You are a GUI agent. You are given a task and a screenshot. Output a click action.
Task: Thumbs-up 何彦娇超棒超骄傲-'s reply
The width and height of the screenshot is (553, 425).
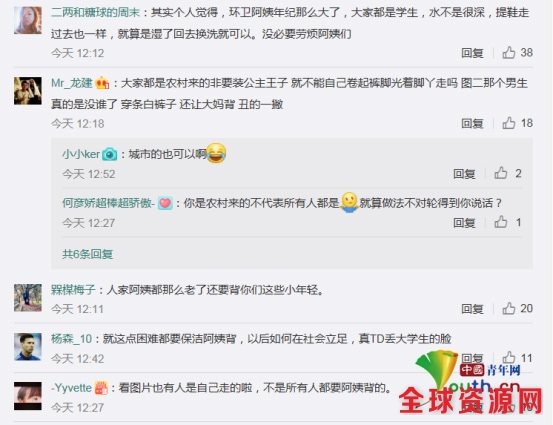tap(500, 222)
